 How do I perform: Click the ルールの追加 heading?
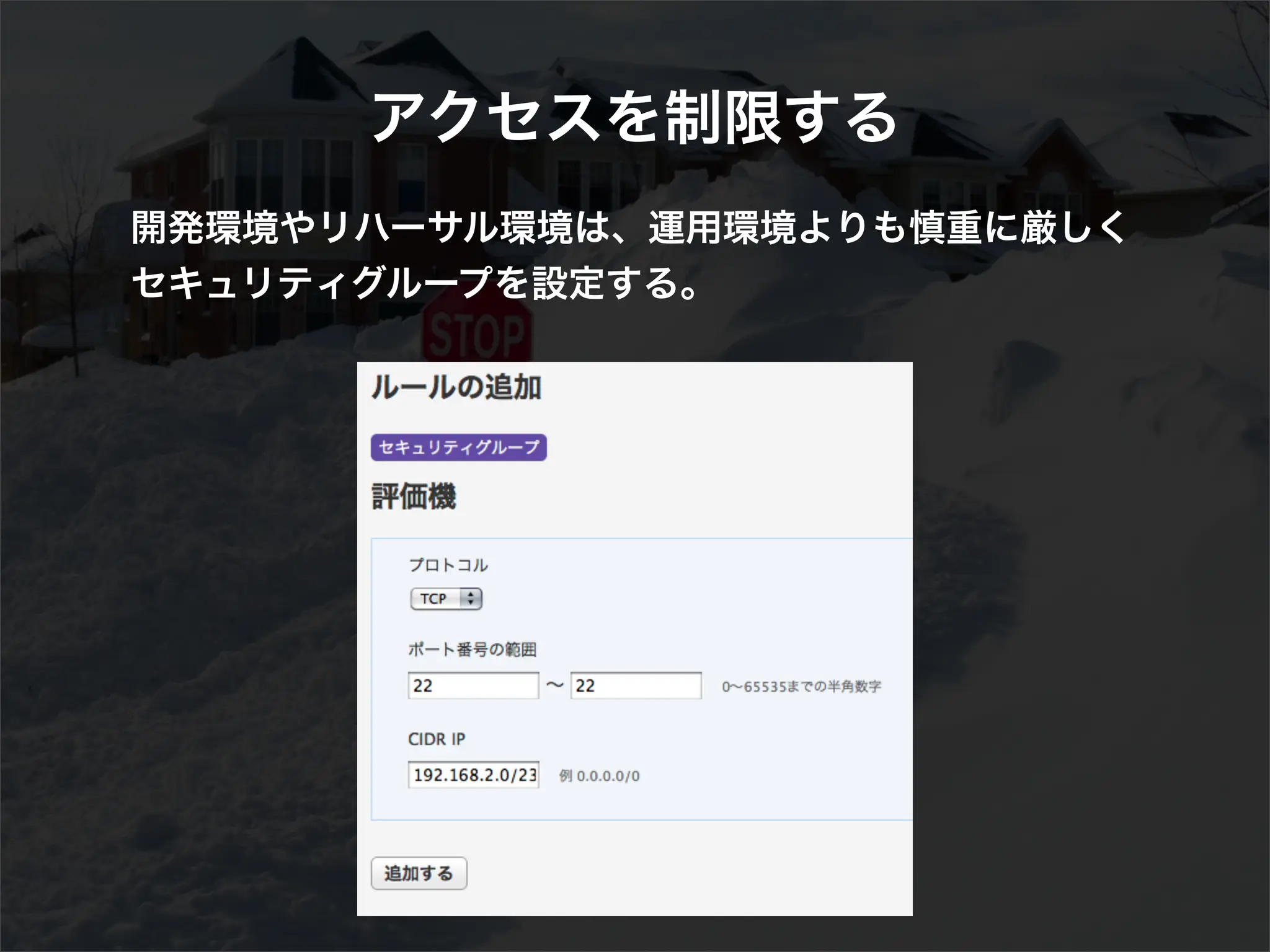click(x=456, y=387)
